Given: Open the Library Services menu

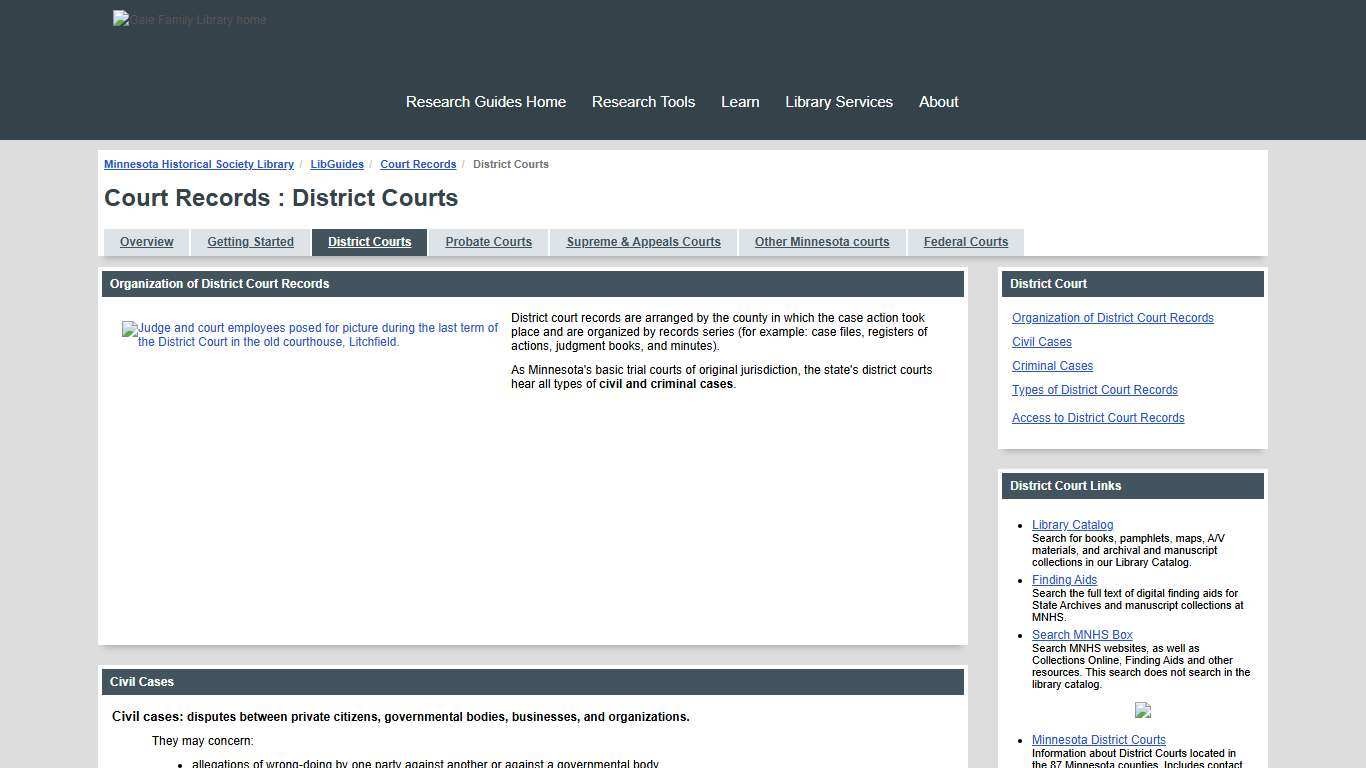Looking at the screenshot, I should [x=839, y=101].
